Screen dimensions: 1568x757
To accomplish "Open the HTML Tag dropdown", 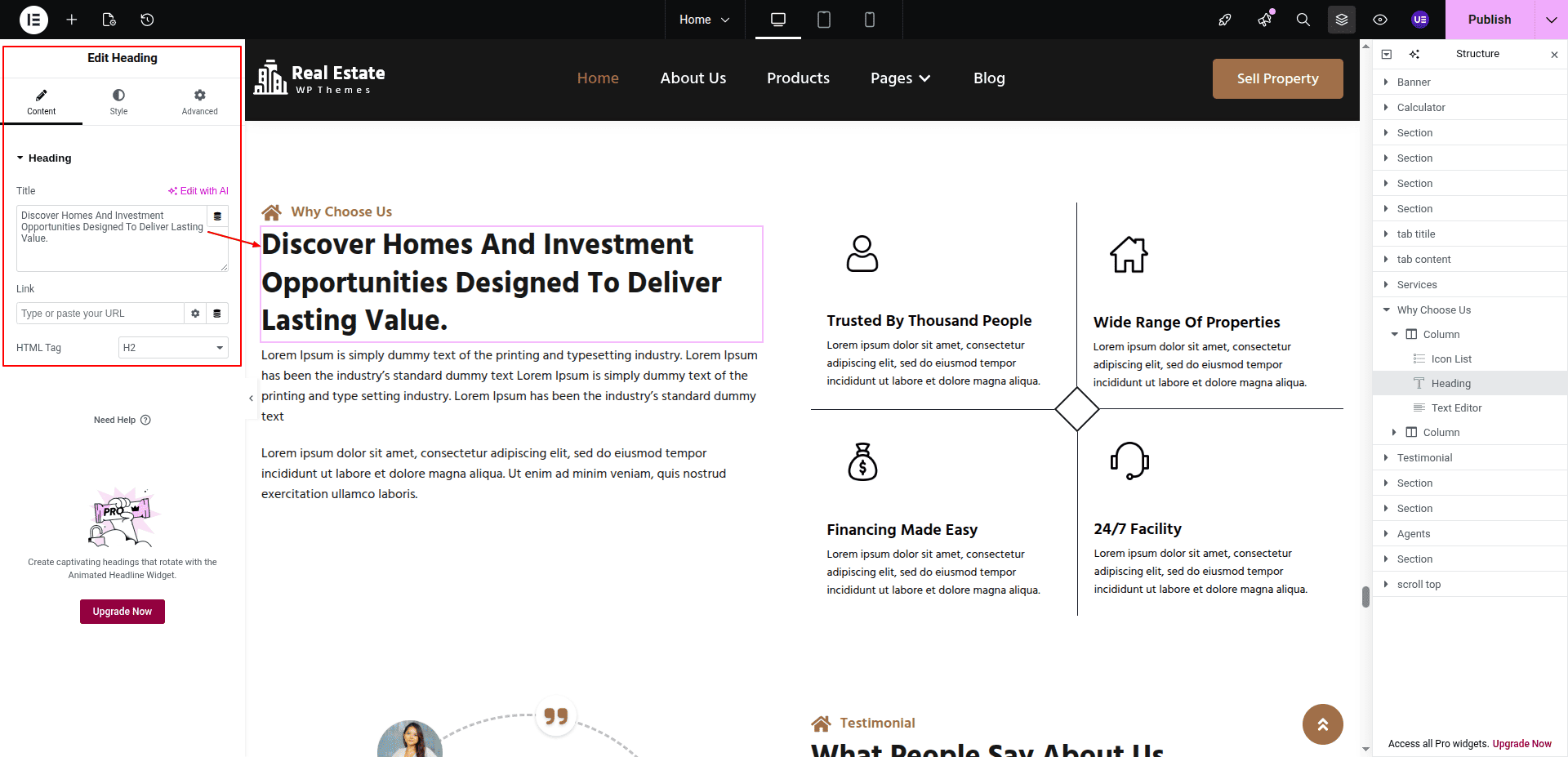I will (173, 348).
